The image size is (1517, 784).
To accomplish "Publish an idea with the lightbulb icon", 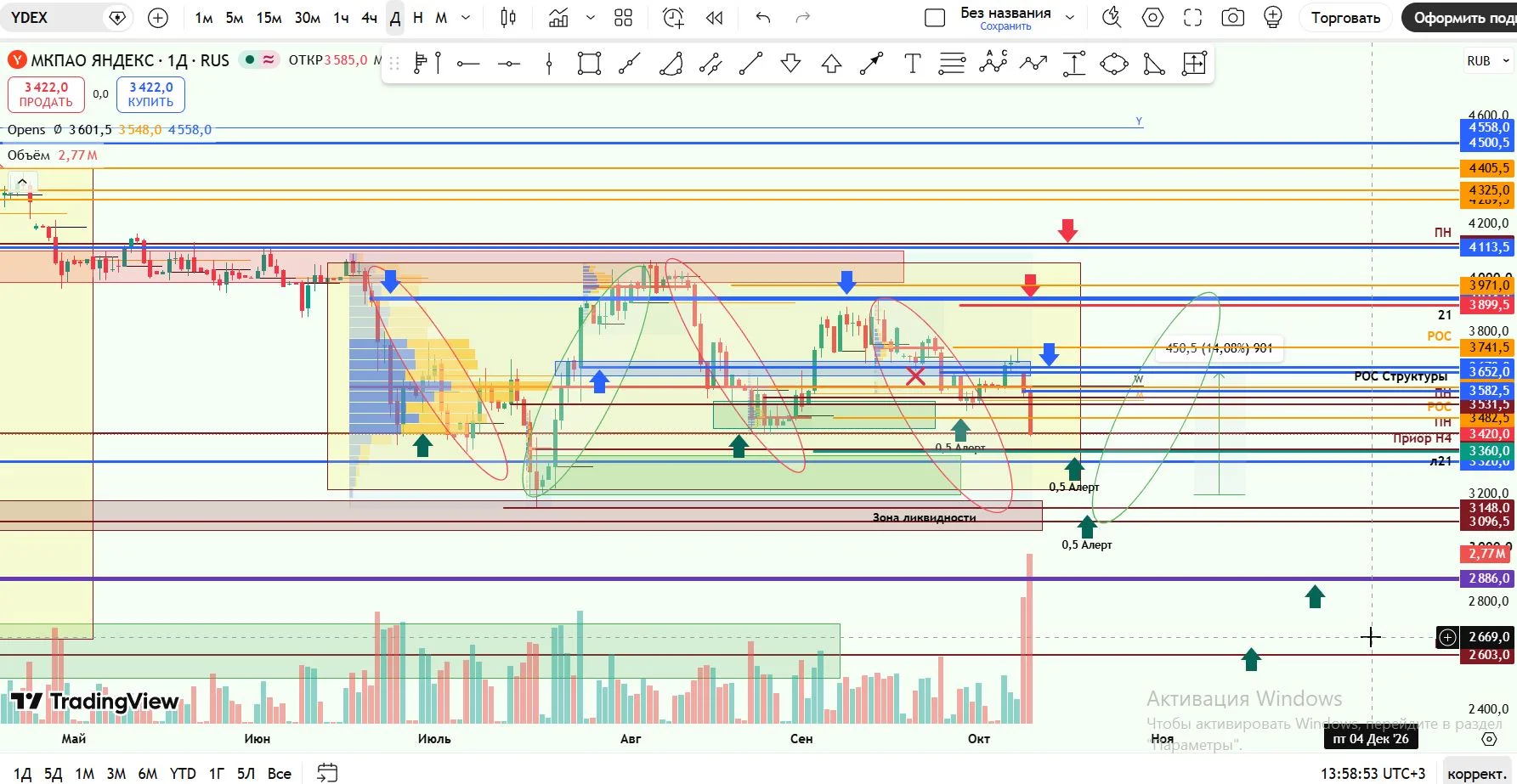I will point(1273,17).
